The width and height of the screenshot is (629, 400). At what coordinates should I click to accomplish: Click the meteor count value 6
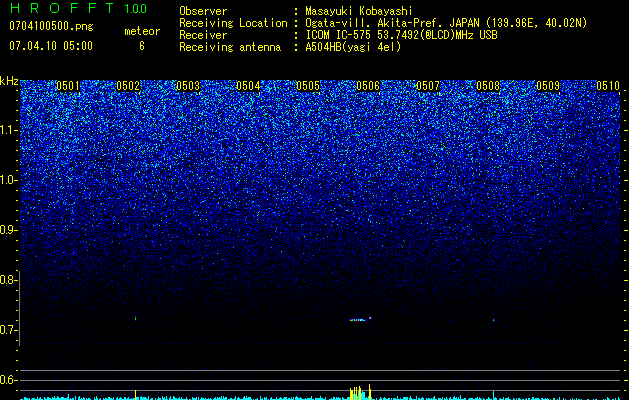142,46
